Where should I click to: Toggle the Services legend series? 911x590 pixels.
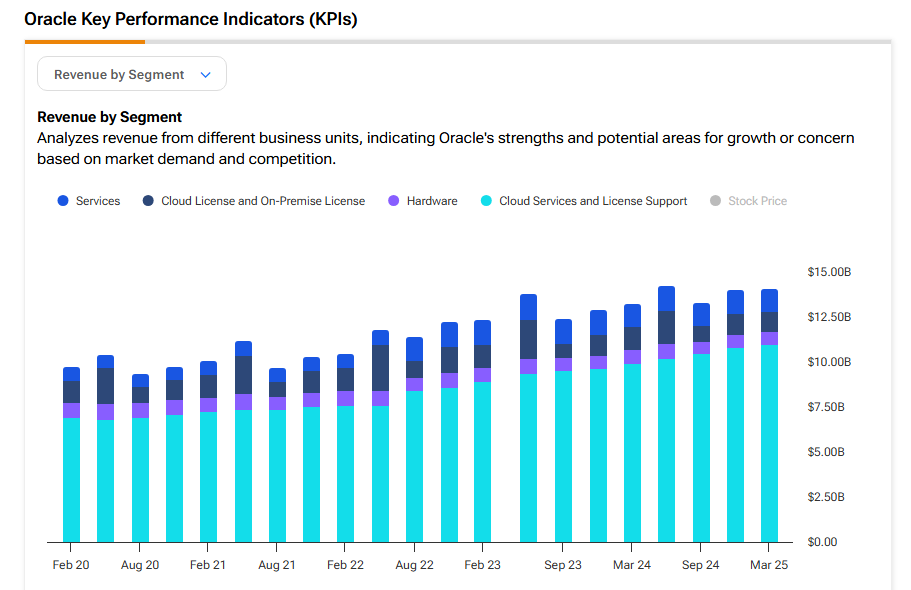(x=89, y=201)
